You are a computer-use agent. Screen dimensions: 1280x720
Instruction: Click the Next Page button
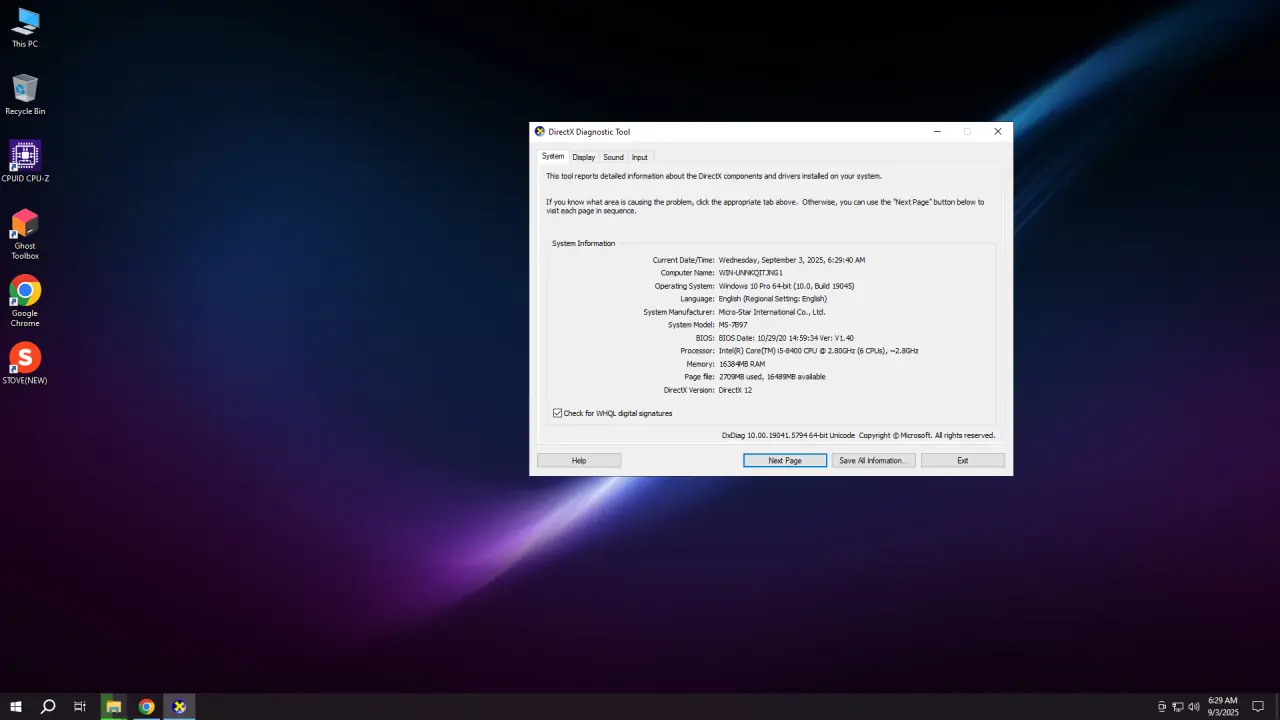(x=785, y=461)
